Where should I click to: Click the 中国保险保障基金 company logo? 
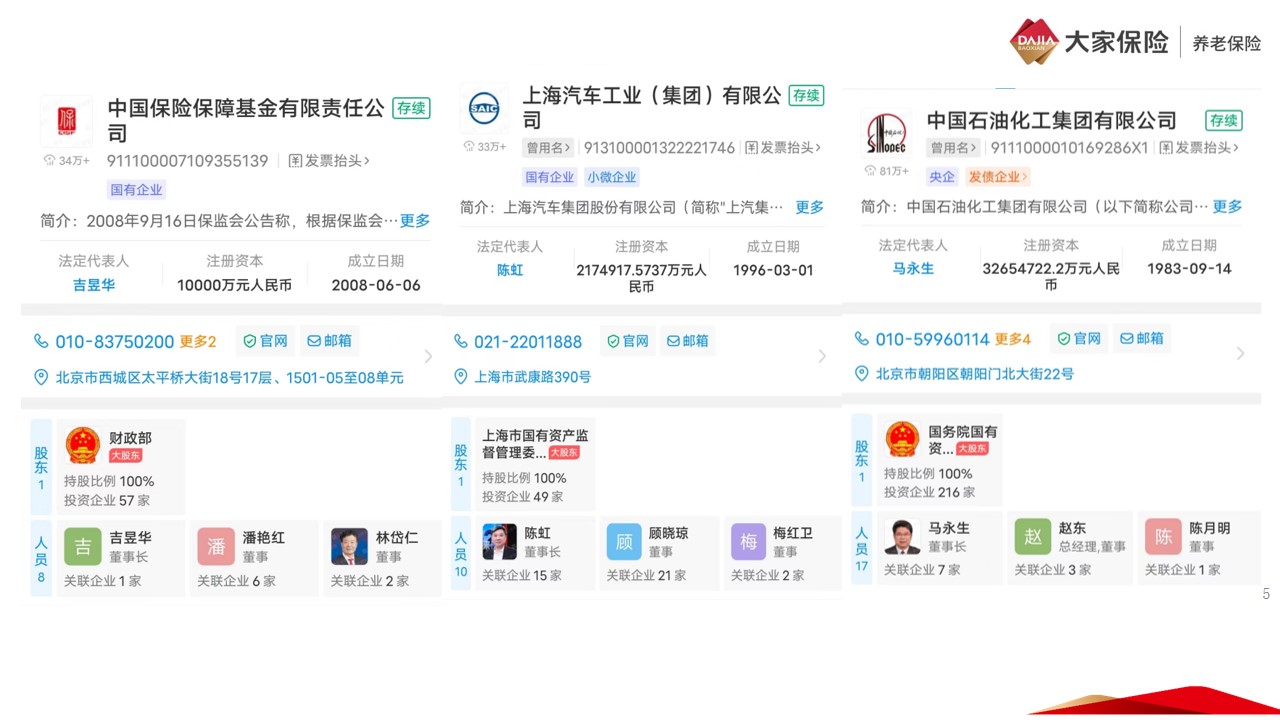point(66,120)
